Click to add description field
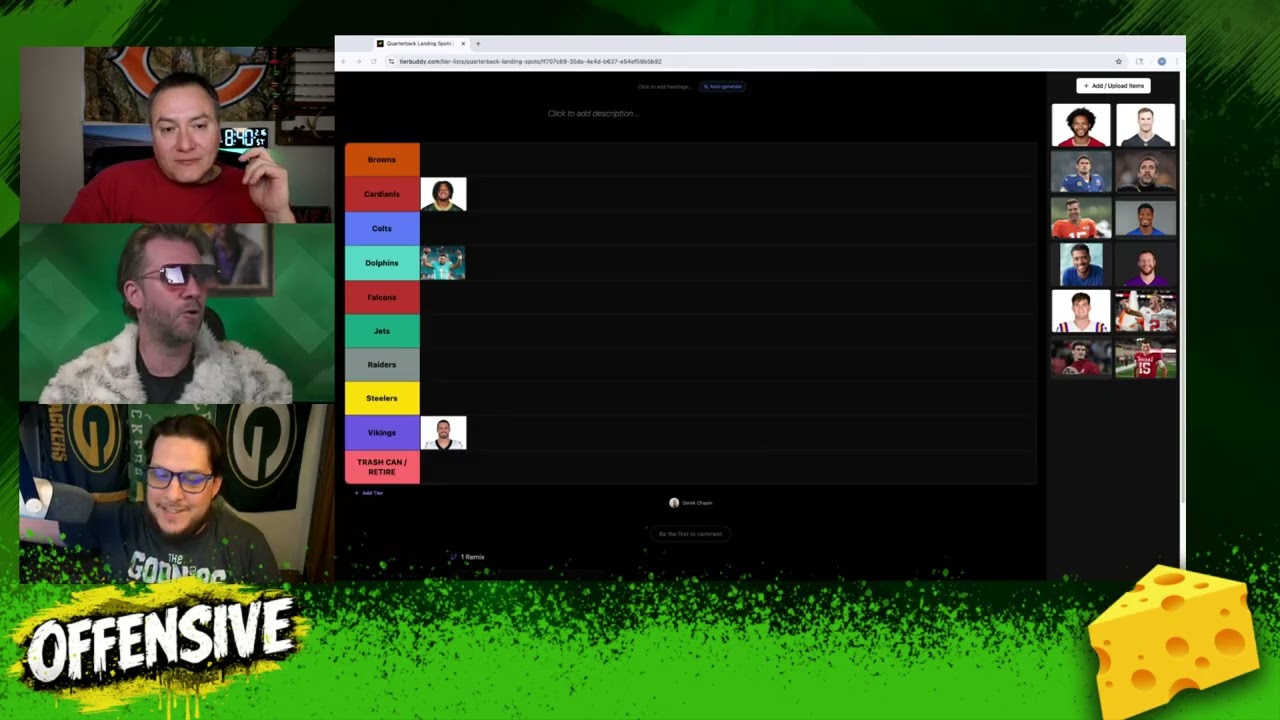 coord(593,113)
